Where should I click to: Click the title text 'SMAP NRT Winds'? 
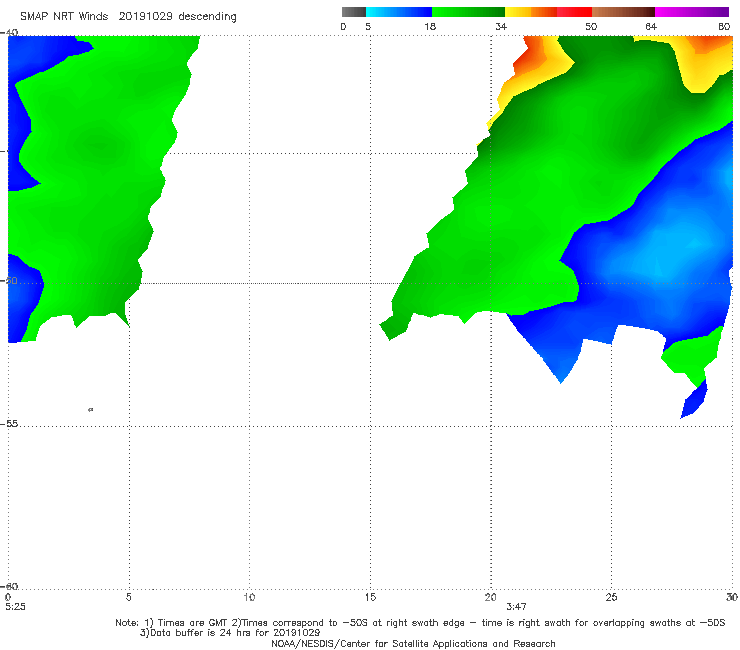(64, 17)
